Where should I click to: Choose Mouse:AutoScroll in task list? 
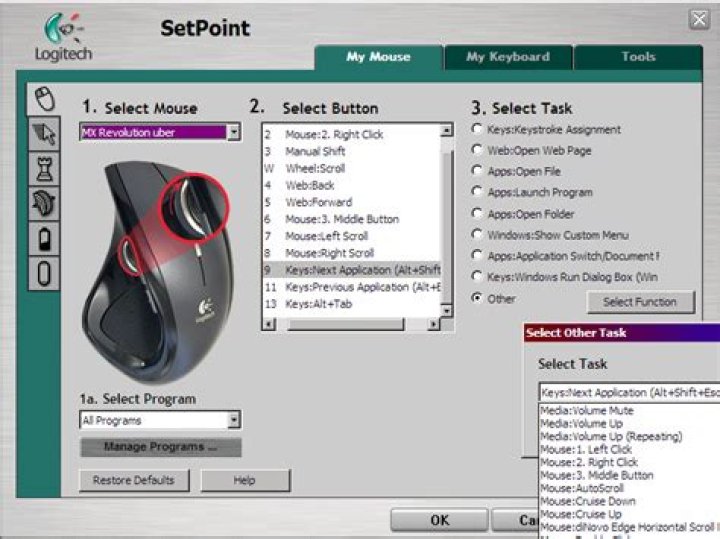click(x=630, y=488)
